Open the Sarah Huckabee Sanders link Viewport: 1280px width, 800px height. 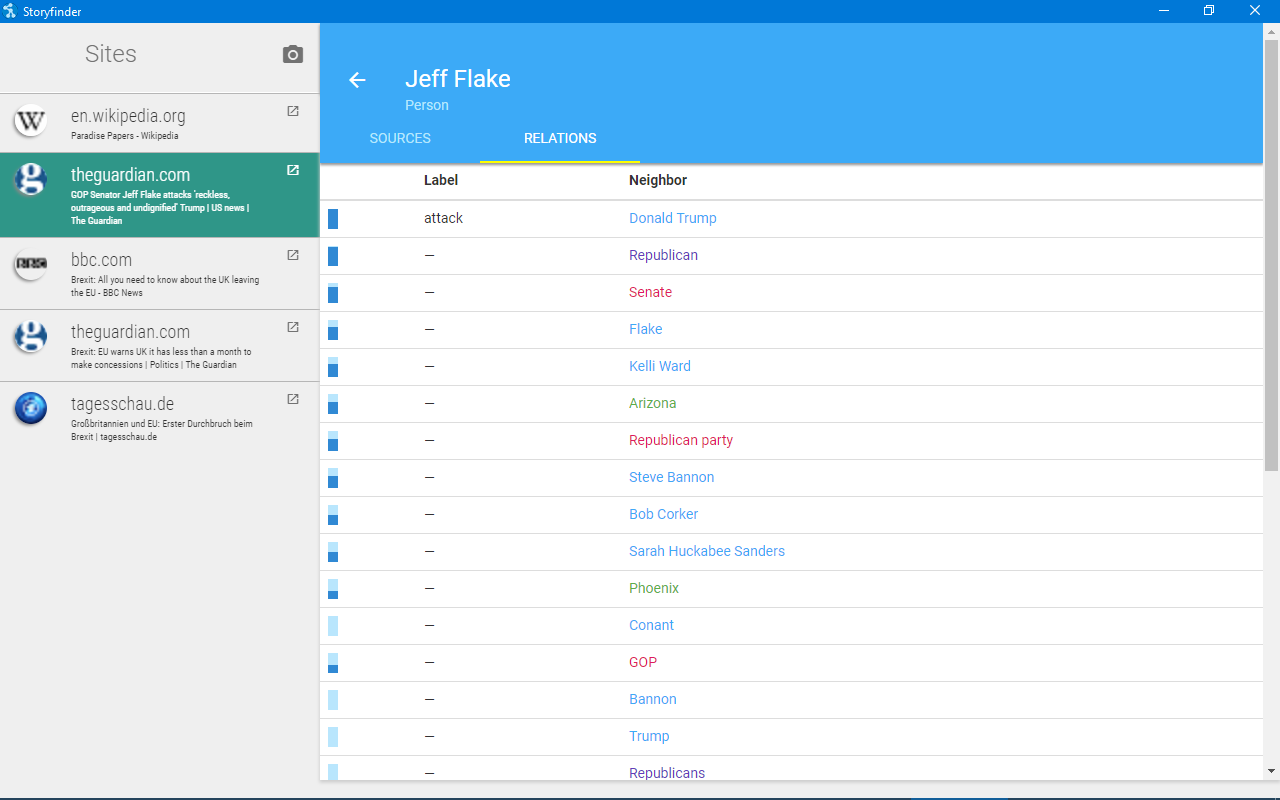click(x=707, y=551)
